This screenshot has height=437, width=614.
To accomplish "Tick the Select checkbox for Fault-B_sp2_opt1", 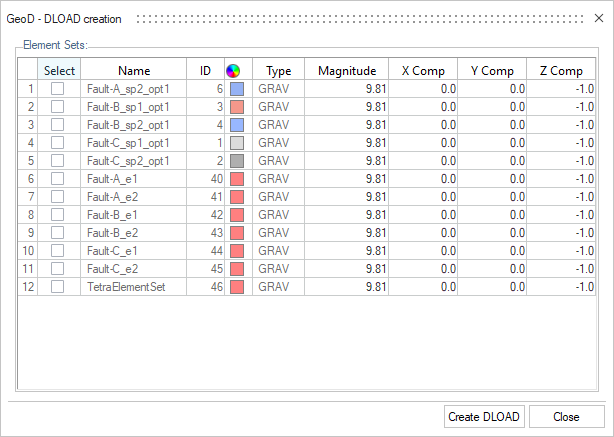I will [x=58, y=125].
